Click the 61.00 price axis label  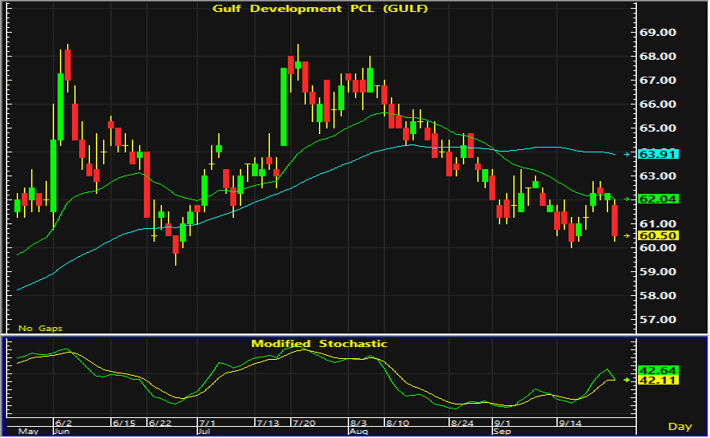click(657, 224)
